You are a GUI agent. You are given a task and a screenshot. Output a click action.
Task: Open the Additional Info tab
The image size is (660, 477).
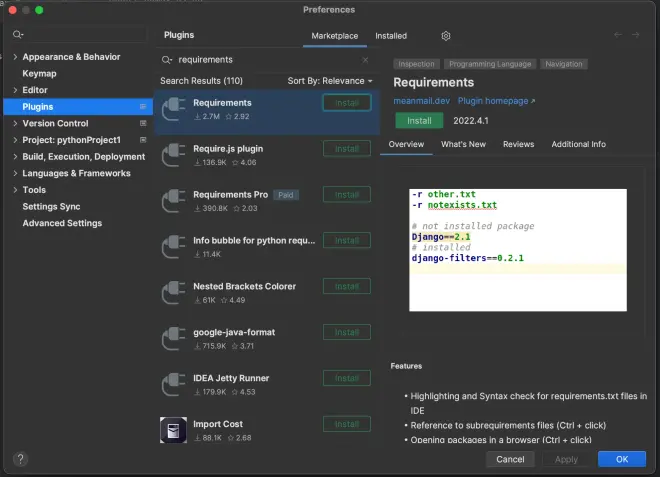(578, 144)
